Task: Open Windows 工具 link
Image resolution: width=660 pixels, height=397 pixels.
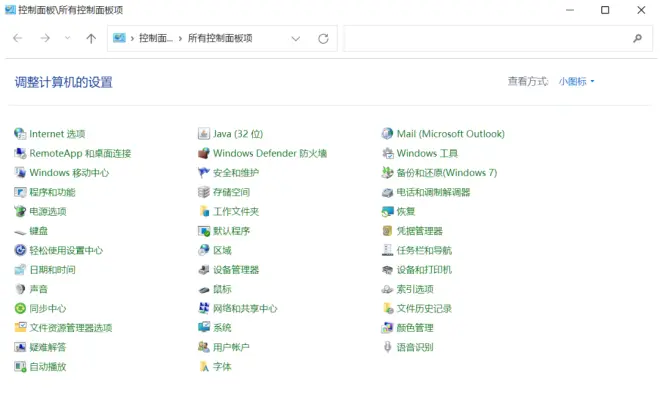Action: coord(427,153)
